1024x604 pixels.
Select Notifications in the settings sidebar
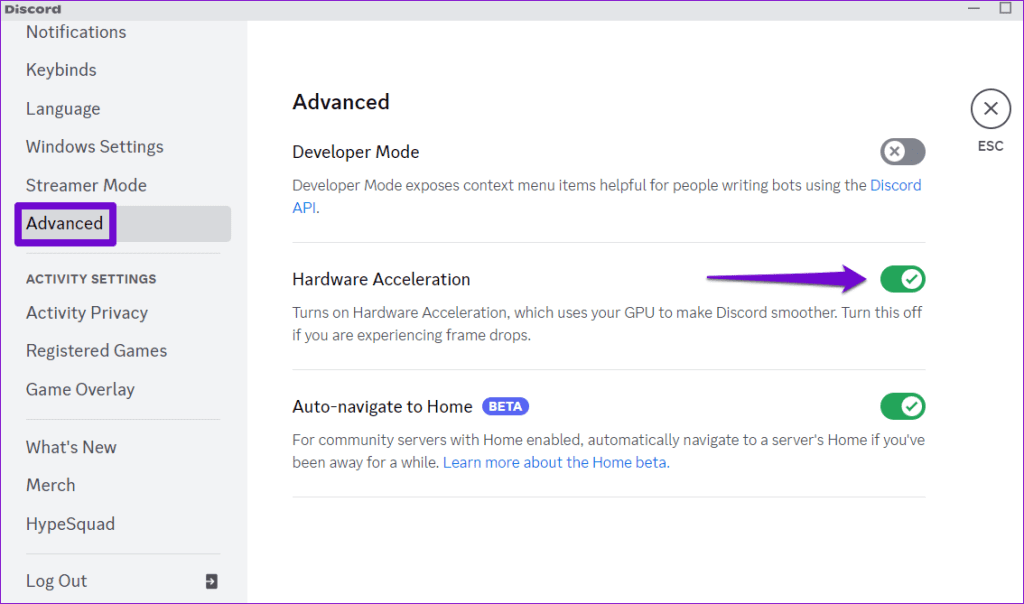point(76,32)
